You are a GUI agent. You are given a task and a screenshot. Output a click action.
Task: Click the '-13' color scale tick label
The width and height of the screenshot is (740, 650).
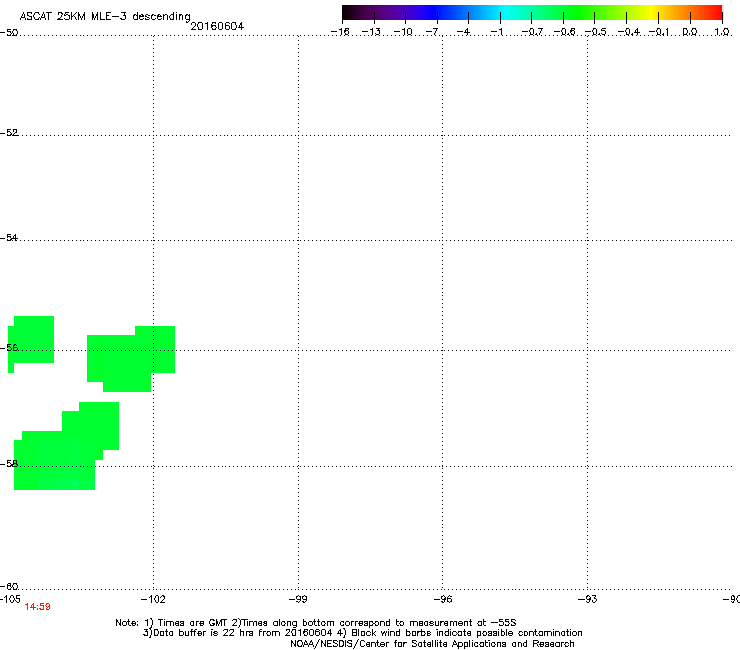(x=371, y=32)
